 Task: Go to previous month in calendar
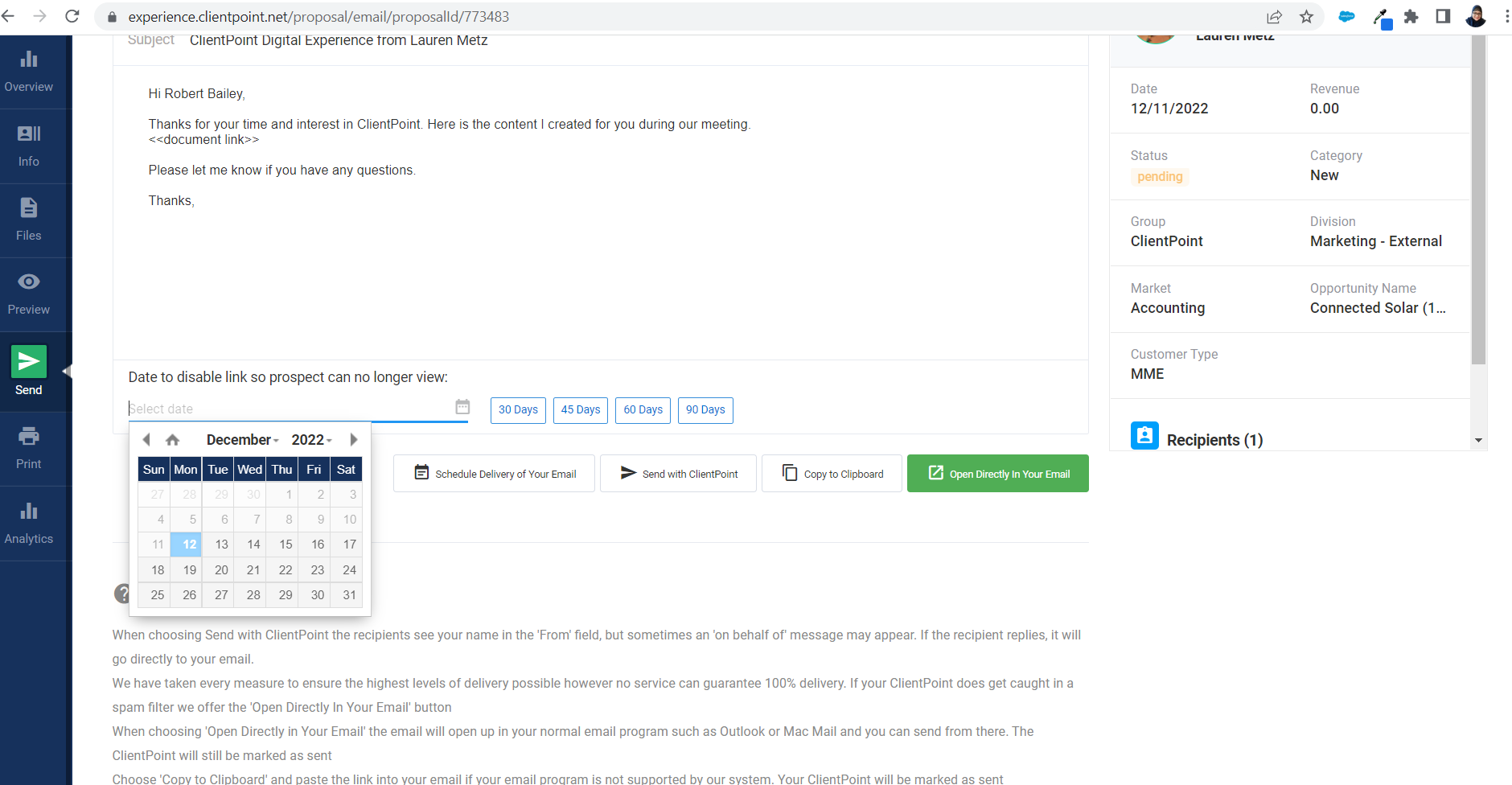tap(146, 439)
